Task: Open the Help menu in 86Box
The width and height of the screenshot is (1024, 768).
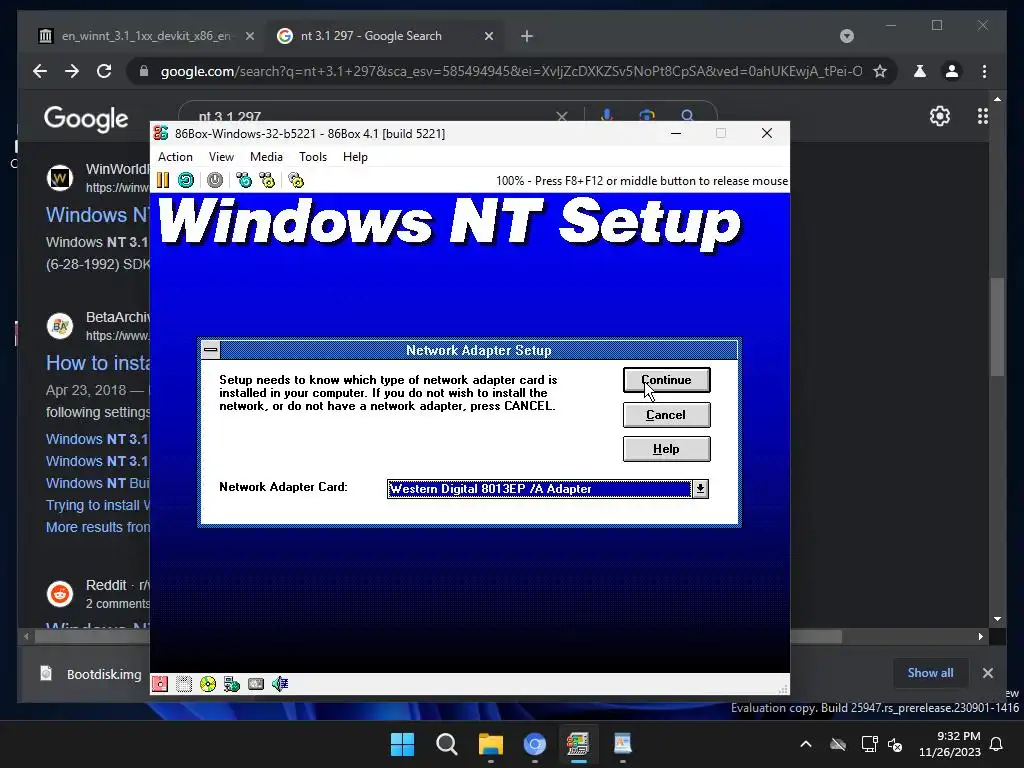Action: click(x=355, y=157)
